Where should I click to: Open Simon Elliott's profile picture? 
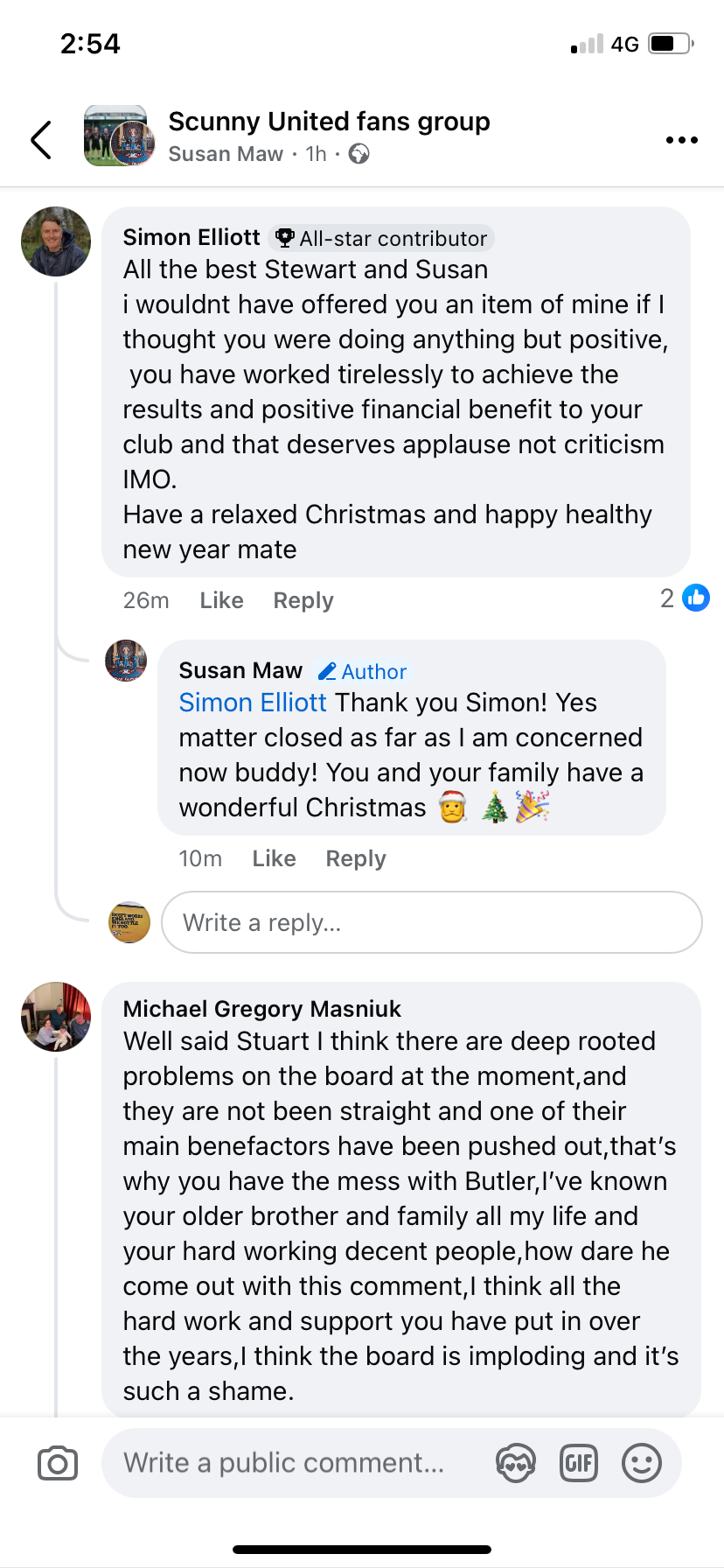click(56, 241)
